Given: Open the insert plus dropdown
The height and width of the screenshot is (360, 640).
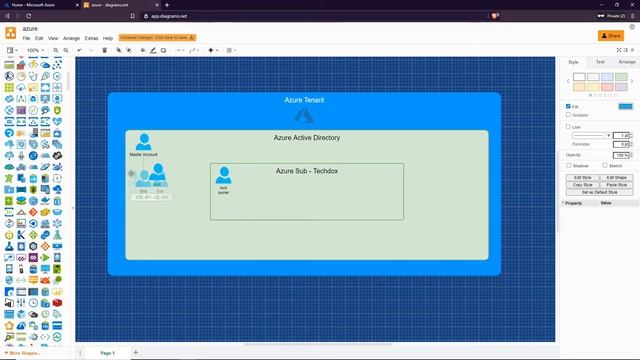Looking at the screenshot, I should pyautogui.click(x=213, y=50).
